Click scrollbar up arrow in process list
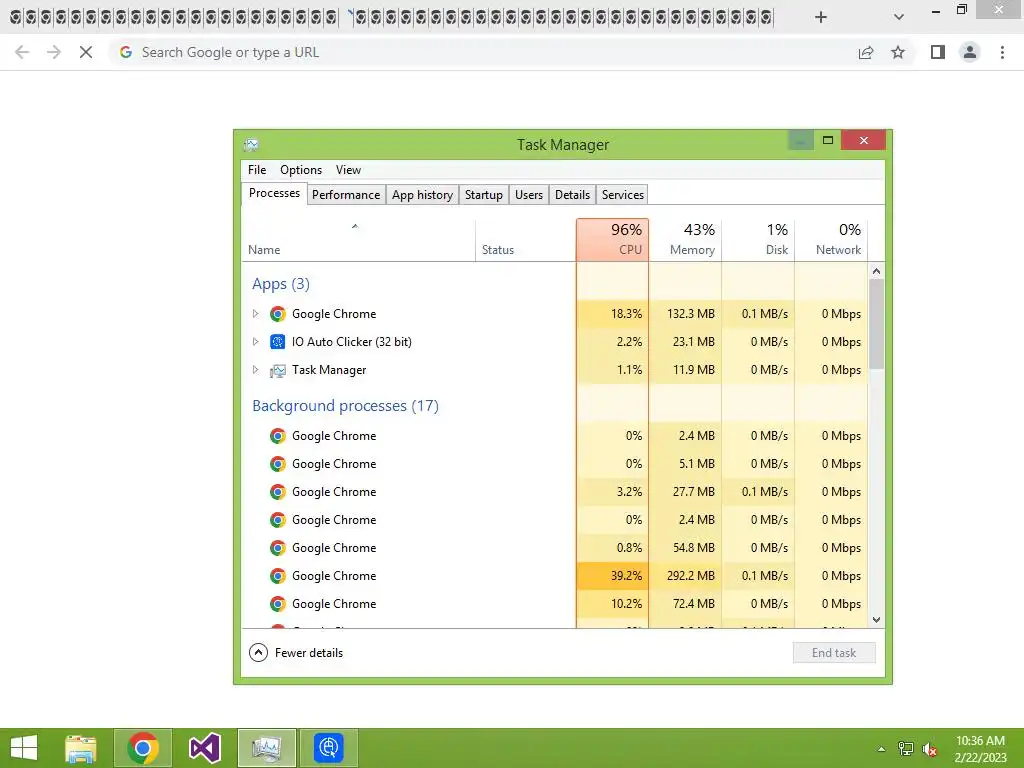1024x768 pixels. tap(876, 271)
